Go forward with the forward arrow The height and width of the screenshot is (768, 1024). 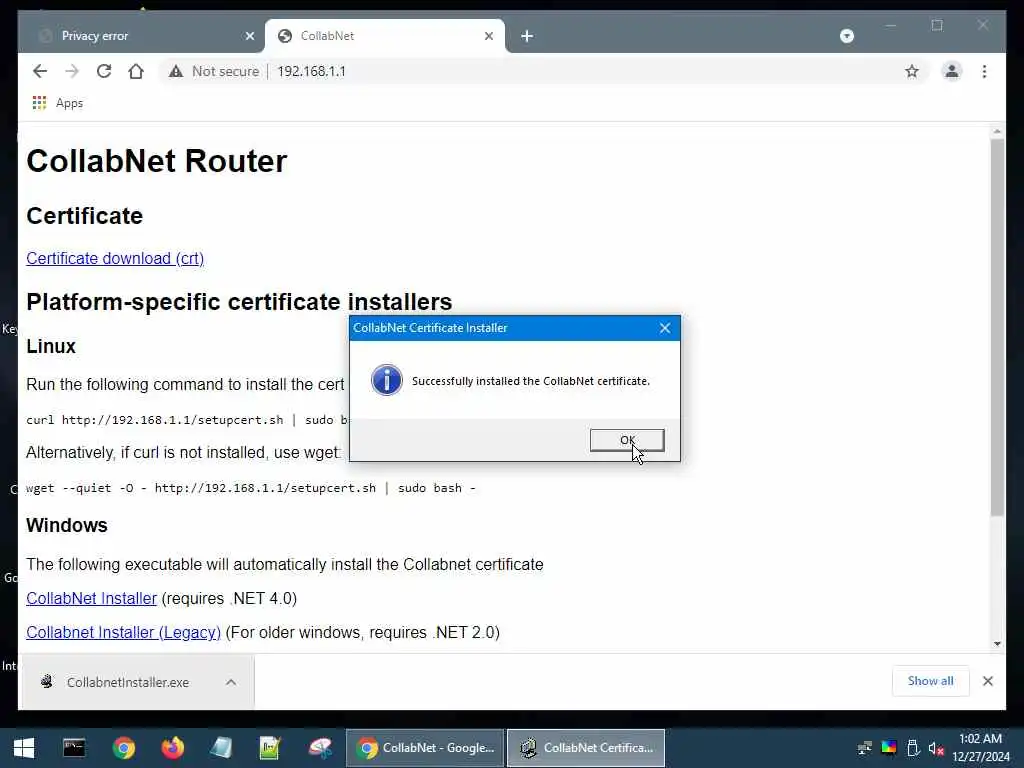[72, 71]
